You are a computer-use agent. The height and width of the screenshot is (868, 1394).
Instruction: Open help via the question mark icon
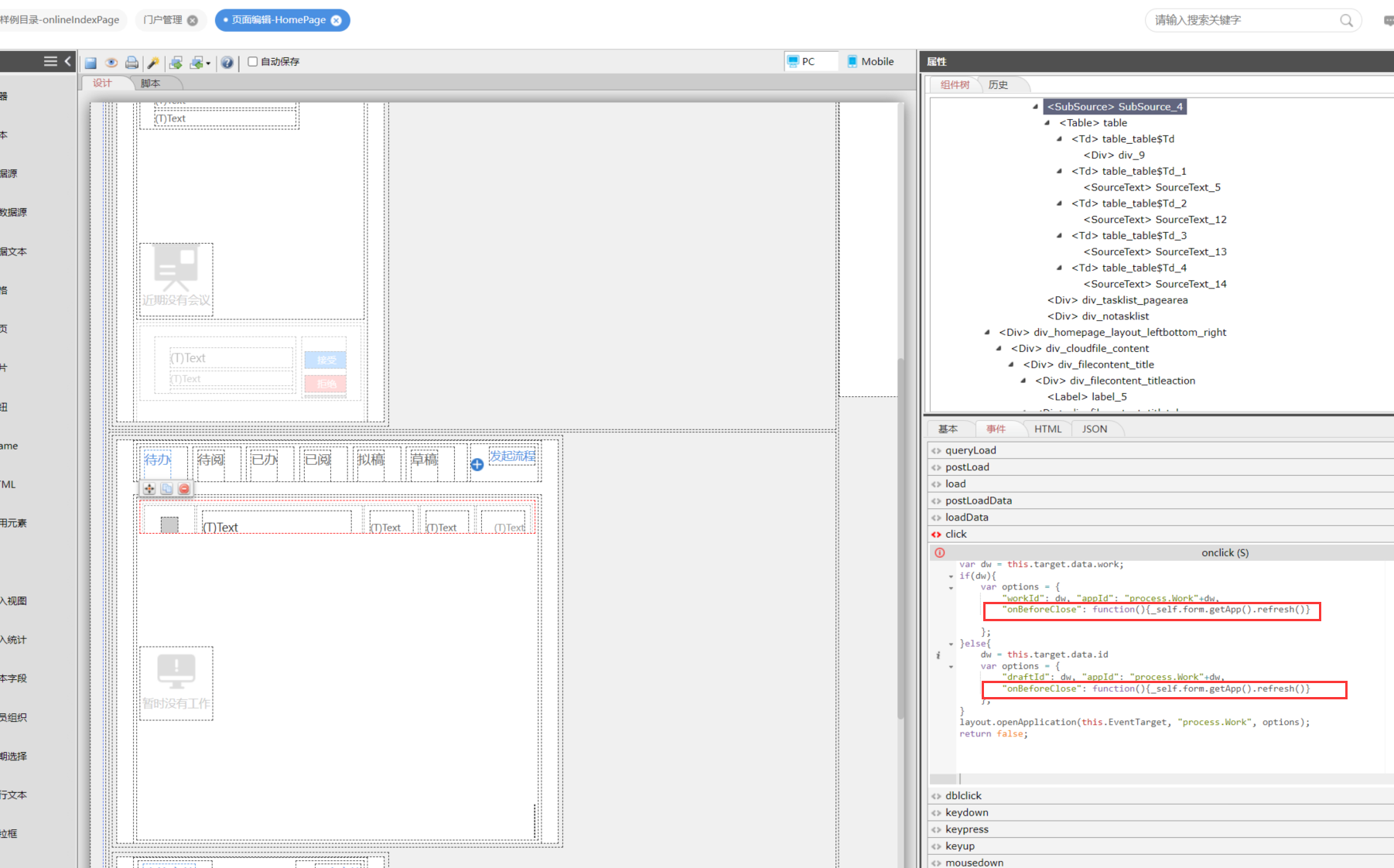227,63
